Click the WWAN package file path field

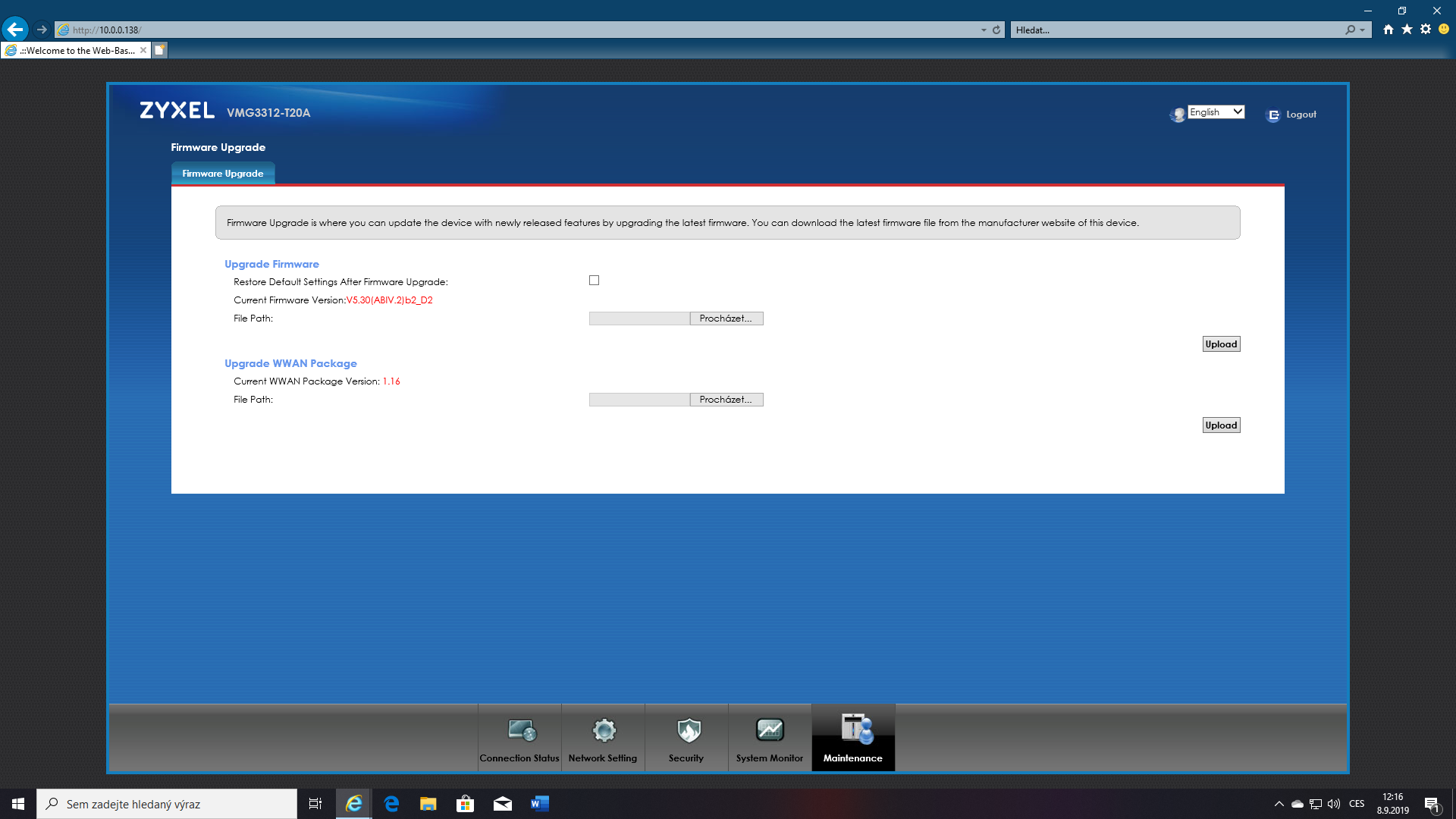[639, 400]
